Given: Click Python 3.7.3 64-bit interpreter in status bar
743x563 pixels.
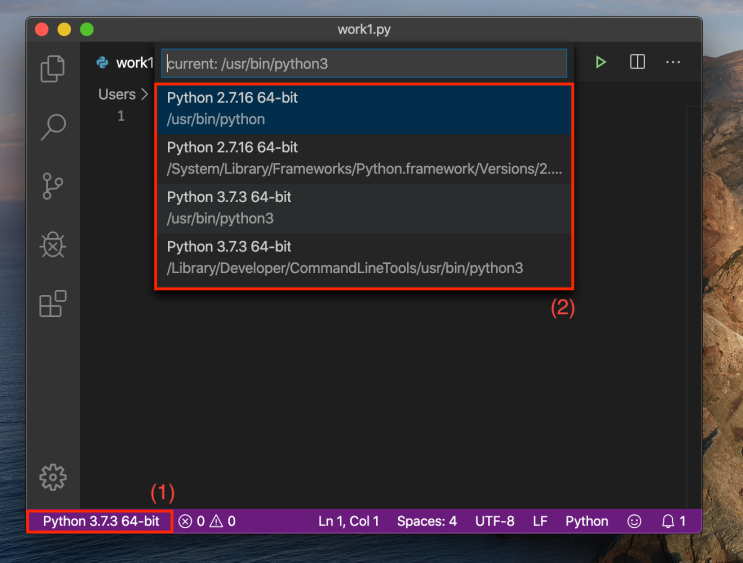Looking at the screenshot, I should click(100, 521).
